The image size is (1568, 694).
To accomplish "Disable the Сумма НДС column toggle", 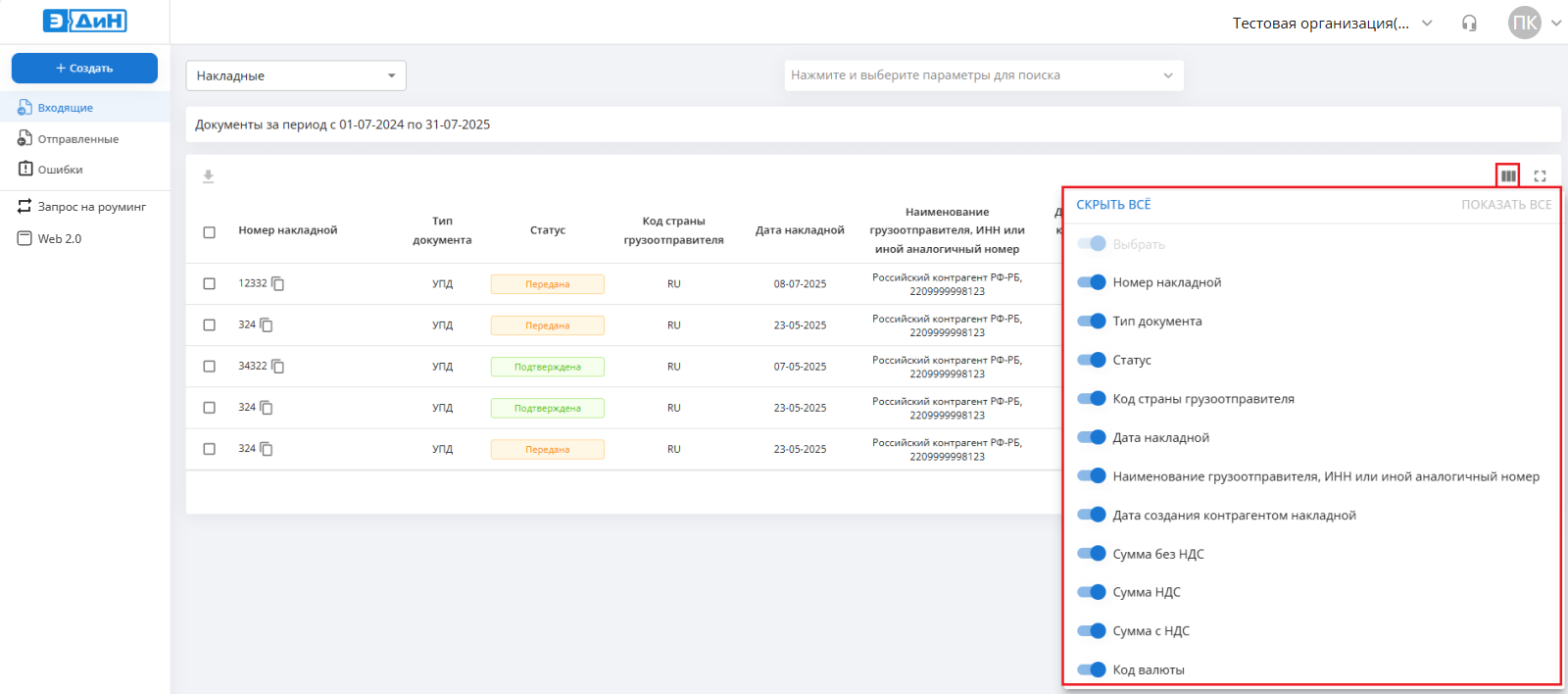I will pos(1092,592).
